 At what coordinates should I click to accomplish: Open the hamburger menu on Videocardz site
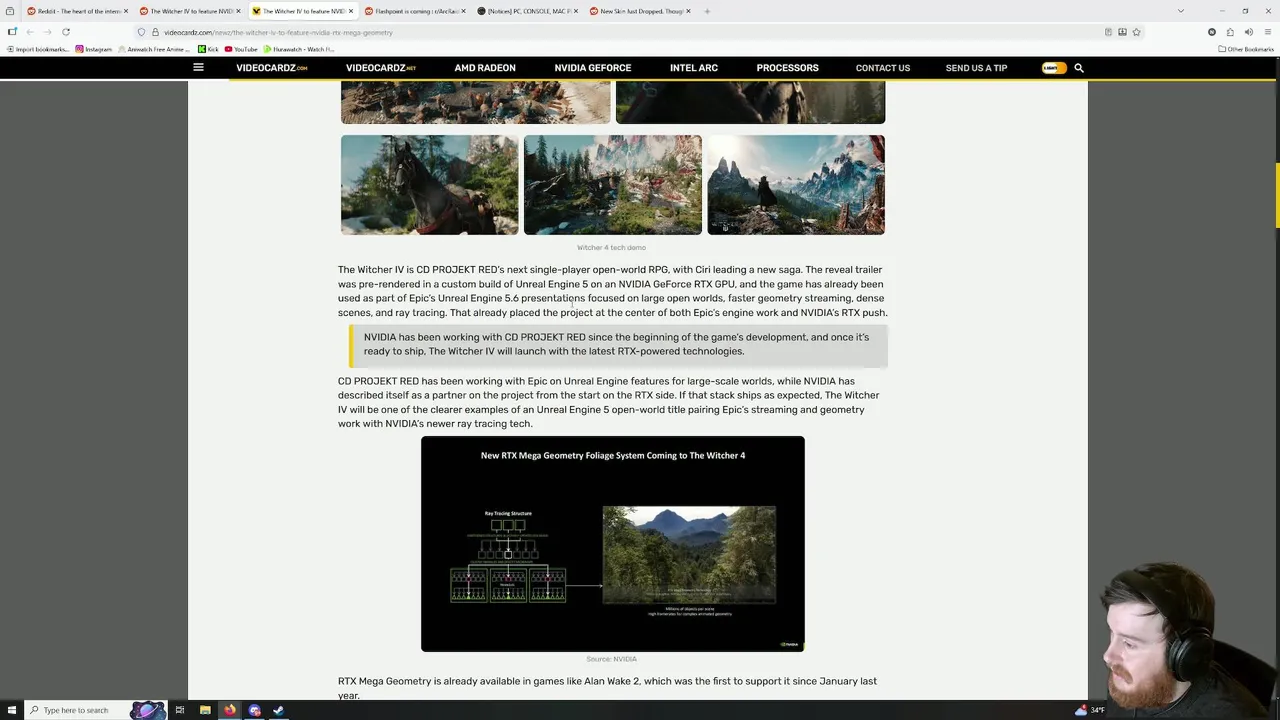198,68
